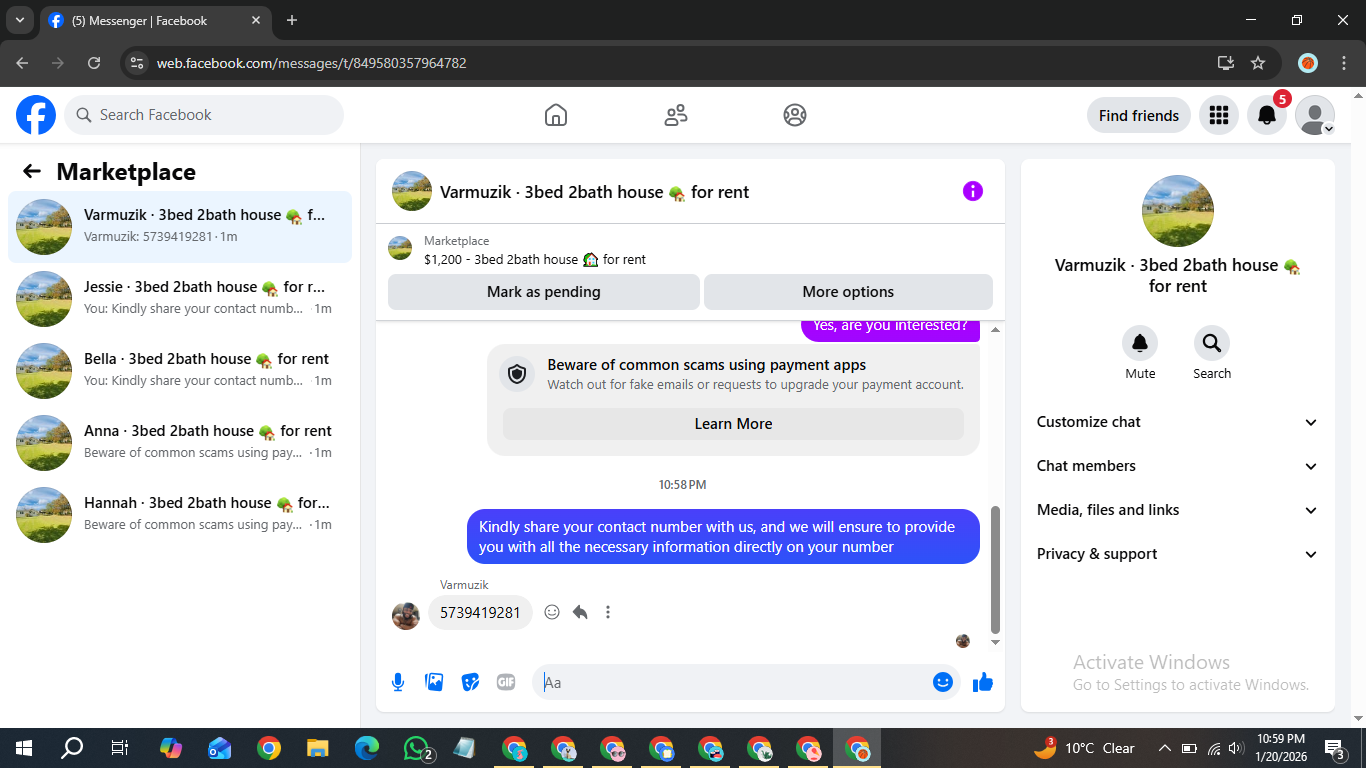The height and width of the screenshot is (768, 1366).
Task: Open the Notifications bell with badge 5
Action: (1267, 116)
